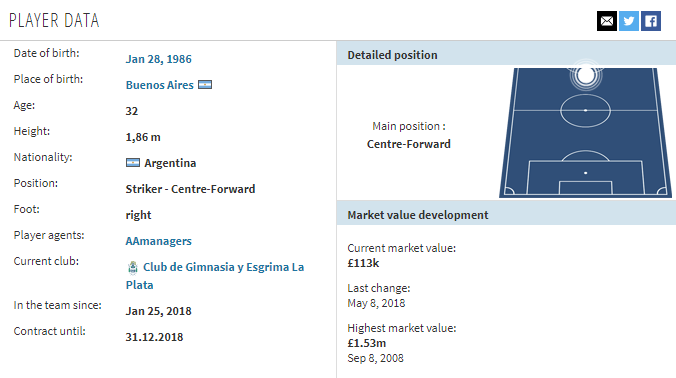Click centre circle on pitch diagram
This screenshot has width=676, height=378.
point(585,111)
